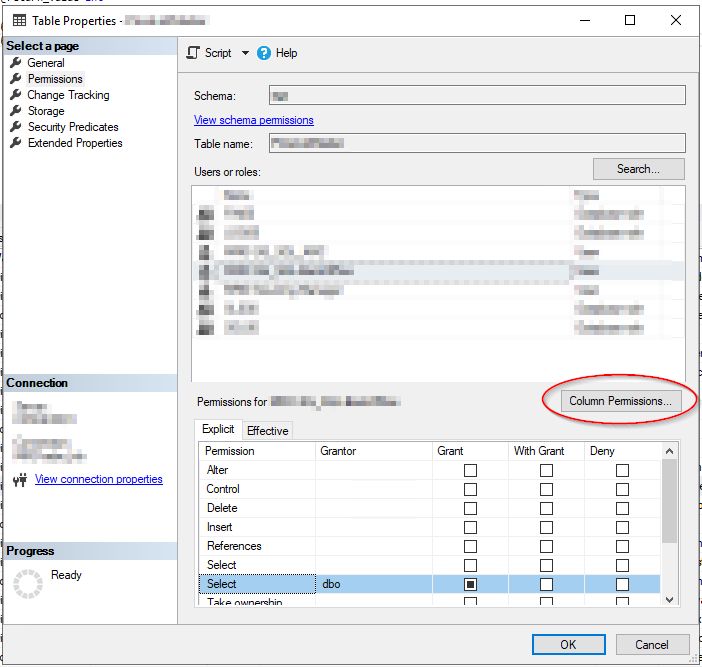The height and width of the screenshot is (667, 702).
Task: Check With Grant on dbo Select row
Action: 546,584
